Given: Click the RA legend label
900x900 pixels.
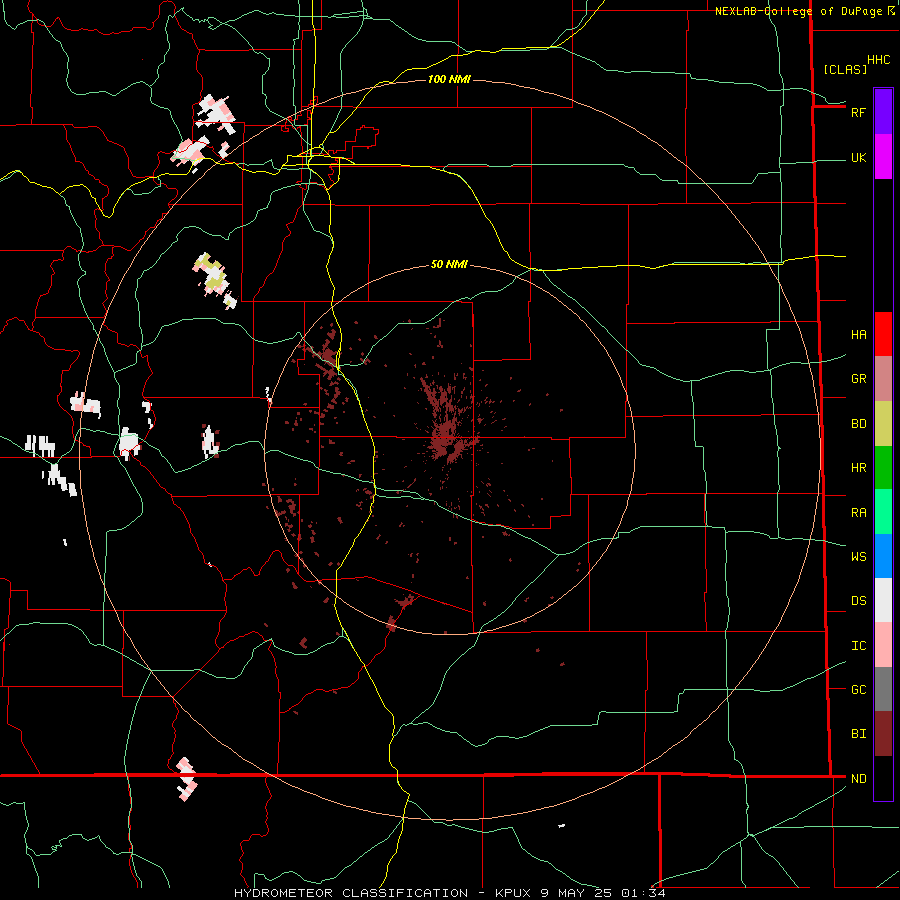Looking at the screenshot, I should (858, 513).
